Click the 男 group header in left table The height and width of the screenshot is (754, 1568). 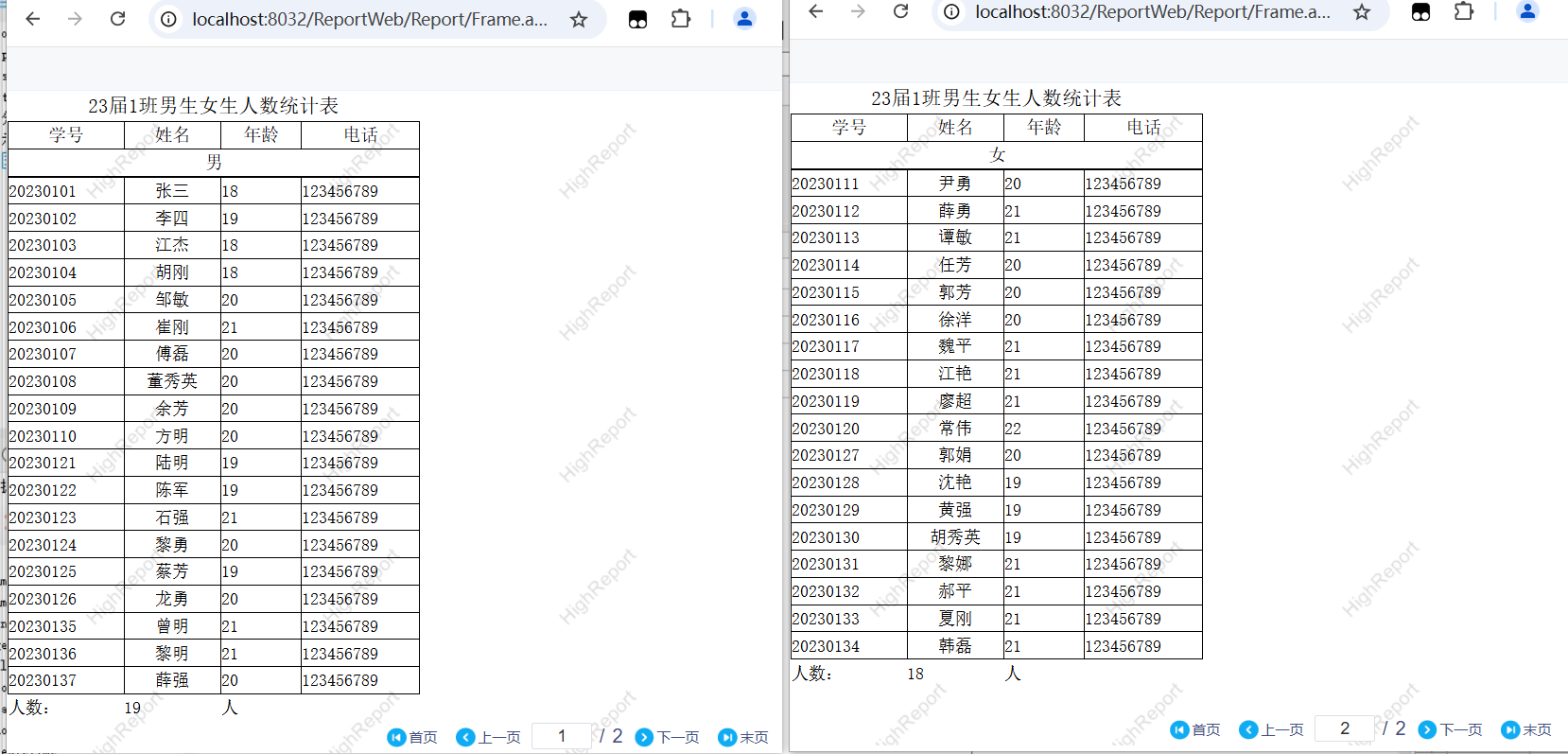[x=214, y=163]
